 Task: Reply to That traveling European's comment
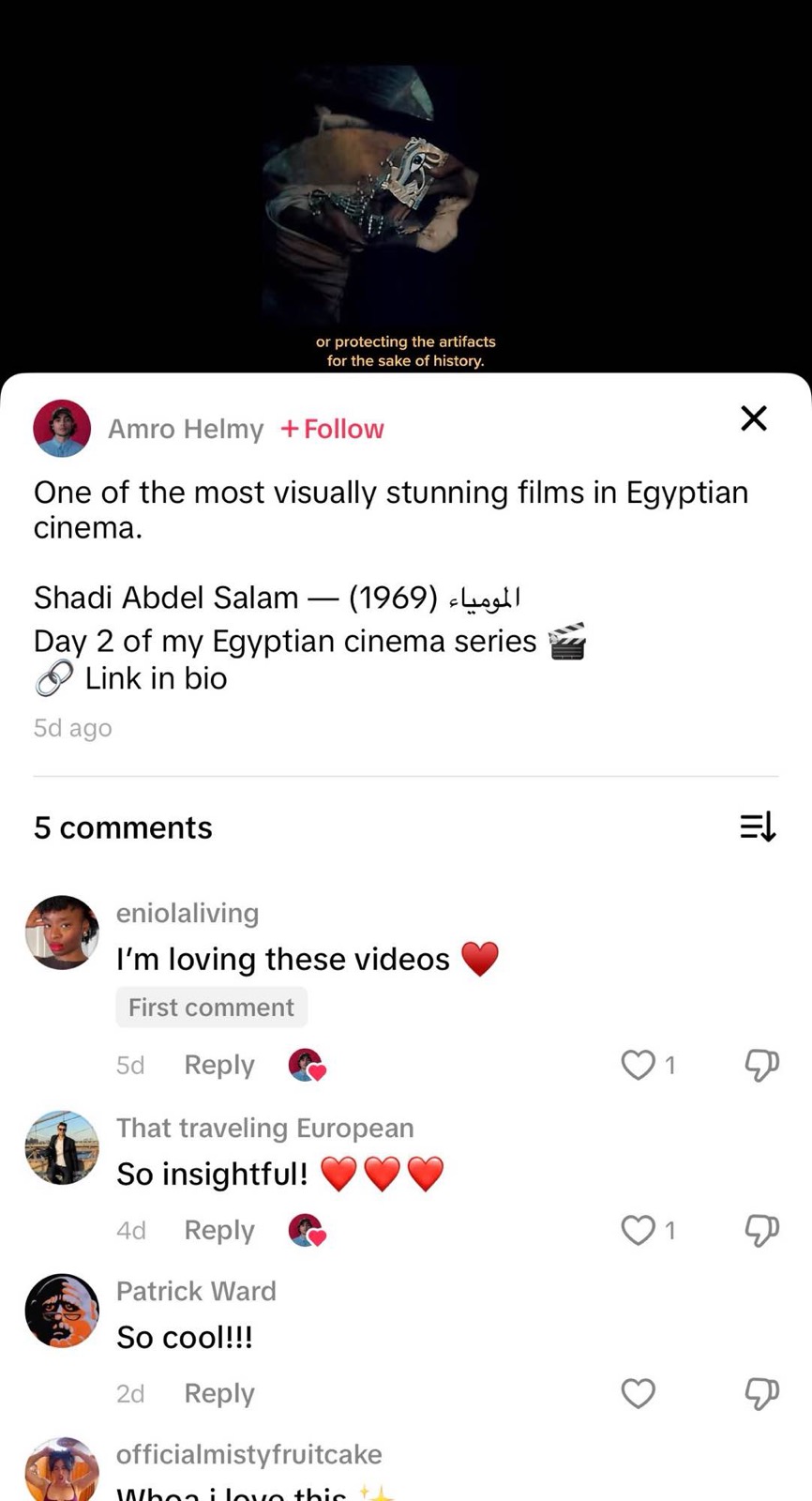[x=219, y=1230]
